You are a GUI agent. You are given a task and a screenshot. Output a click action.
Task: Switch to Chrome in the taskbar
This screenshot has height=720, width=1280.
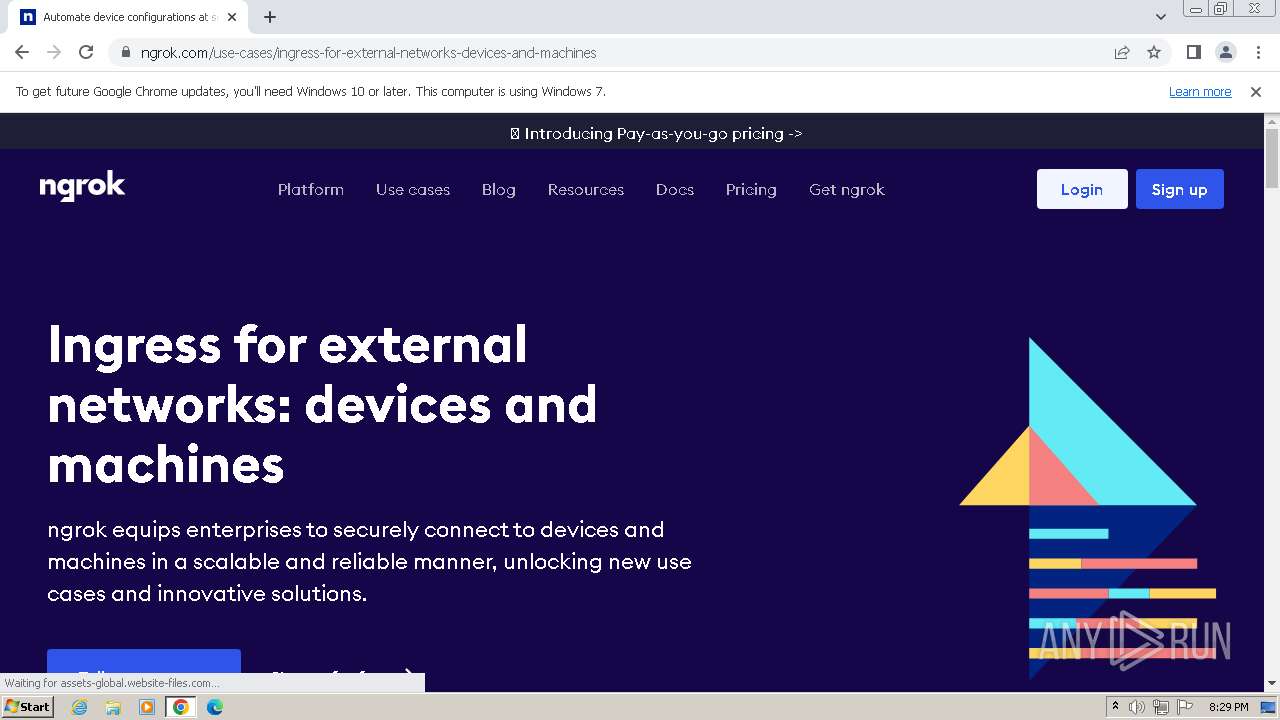tap(181, 707)
